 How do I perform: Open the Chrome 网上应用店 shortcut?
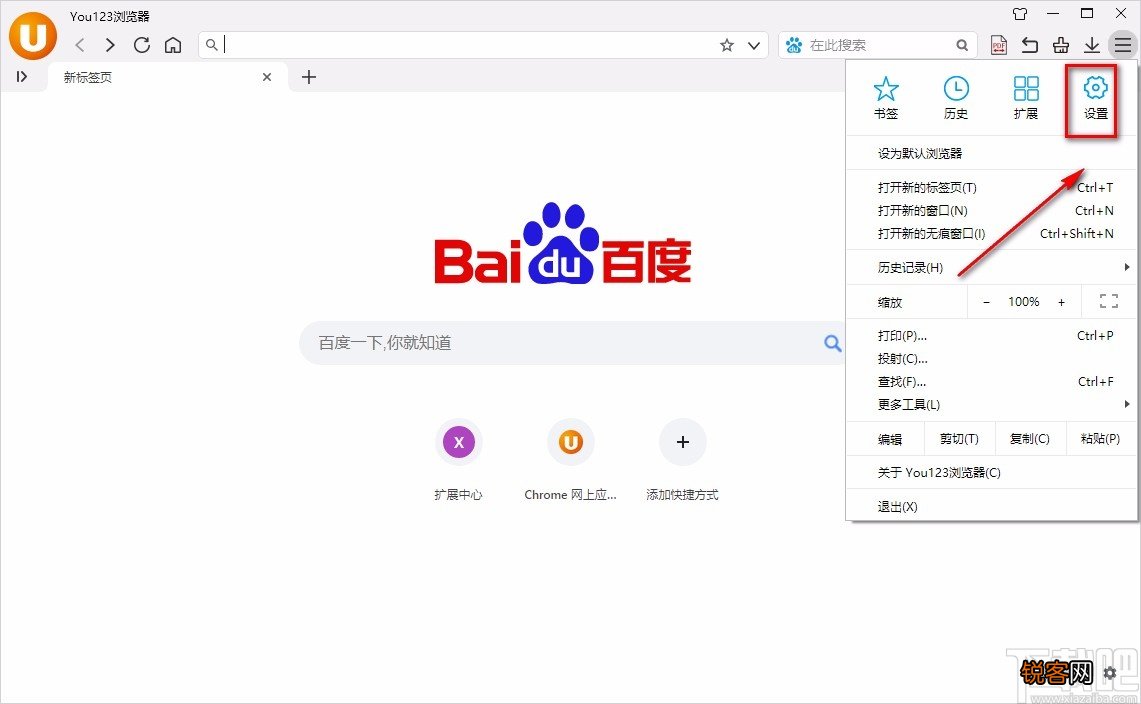570,460
